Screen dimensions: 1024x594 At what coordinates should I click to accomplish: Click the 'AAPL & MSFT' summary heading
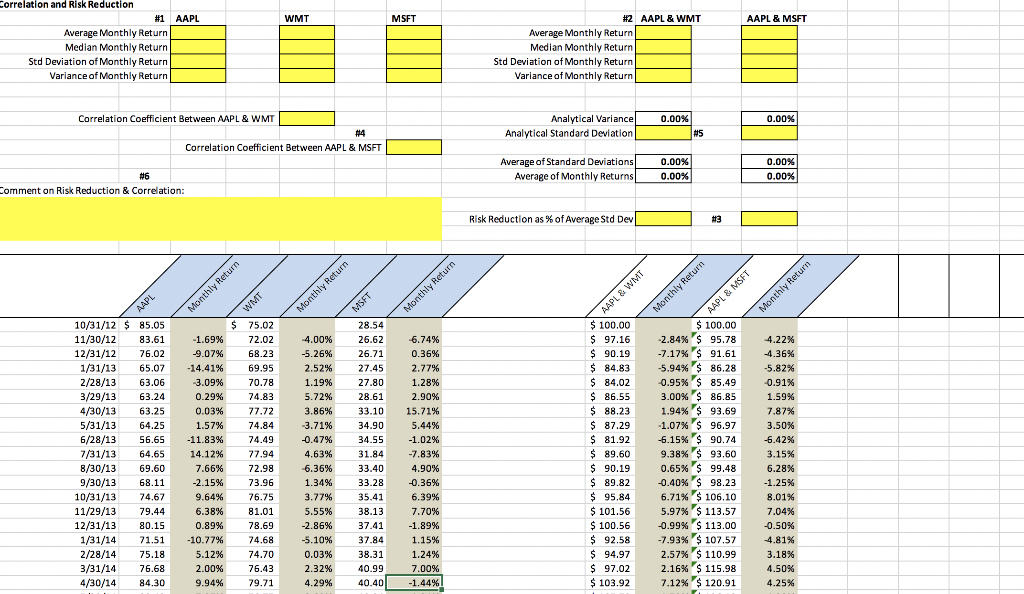(x=776, y=18)
